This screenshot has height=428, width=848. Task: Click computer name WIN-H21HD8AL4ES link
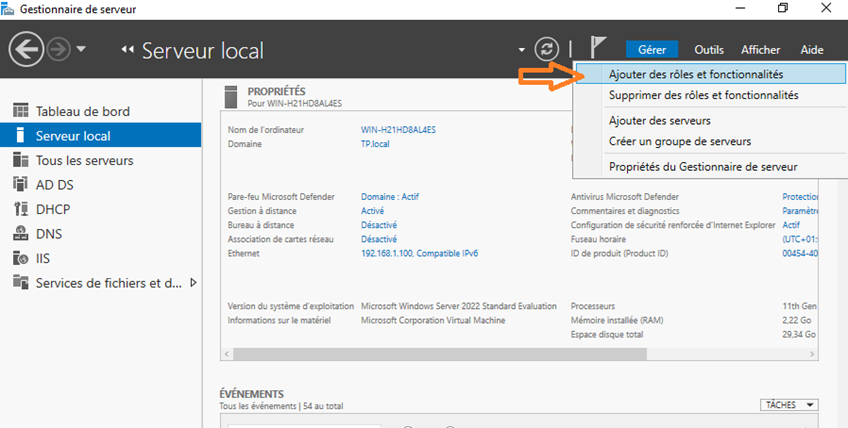pos(398,130)
